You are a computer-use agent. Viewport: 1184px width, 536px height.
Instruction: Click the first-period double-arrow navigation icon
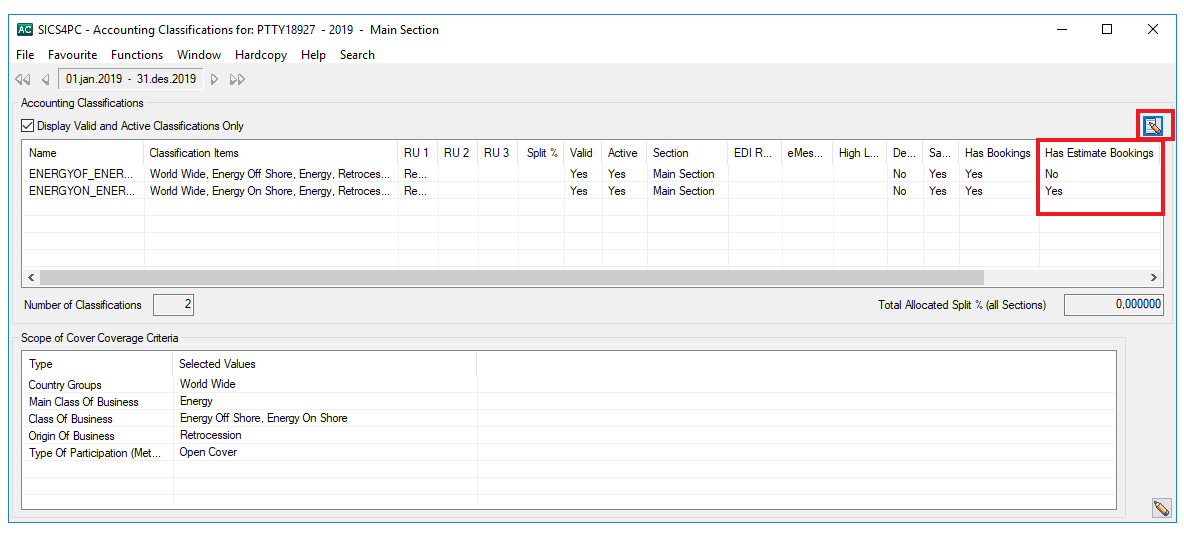[23, 79]
